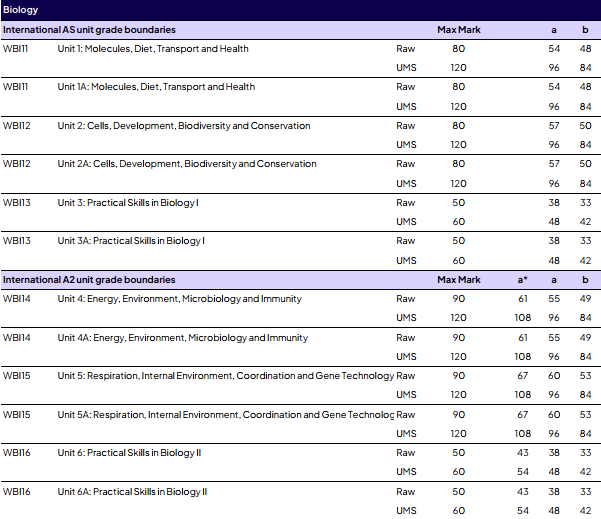The width and height of the screenshot is (601, 519).
Task: Select the International A2 unit grade boundaries heading
Action: tap(89, 280)
